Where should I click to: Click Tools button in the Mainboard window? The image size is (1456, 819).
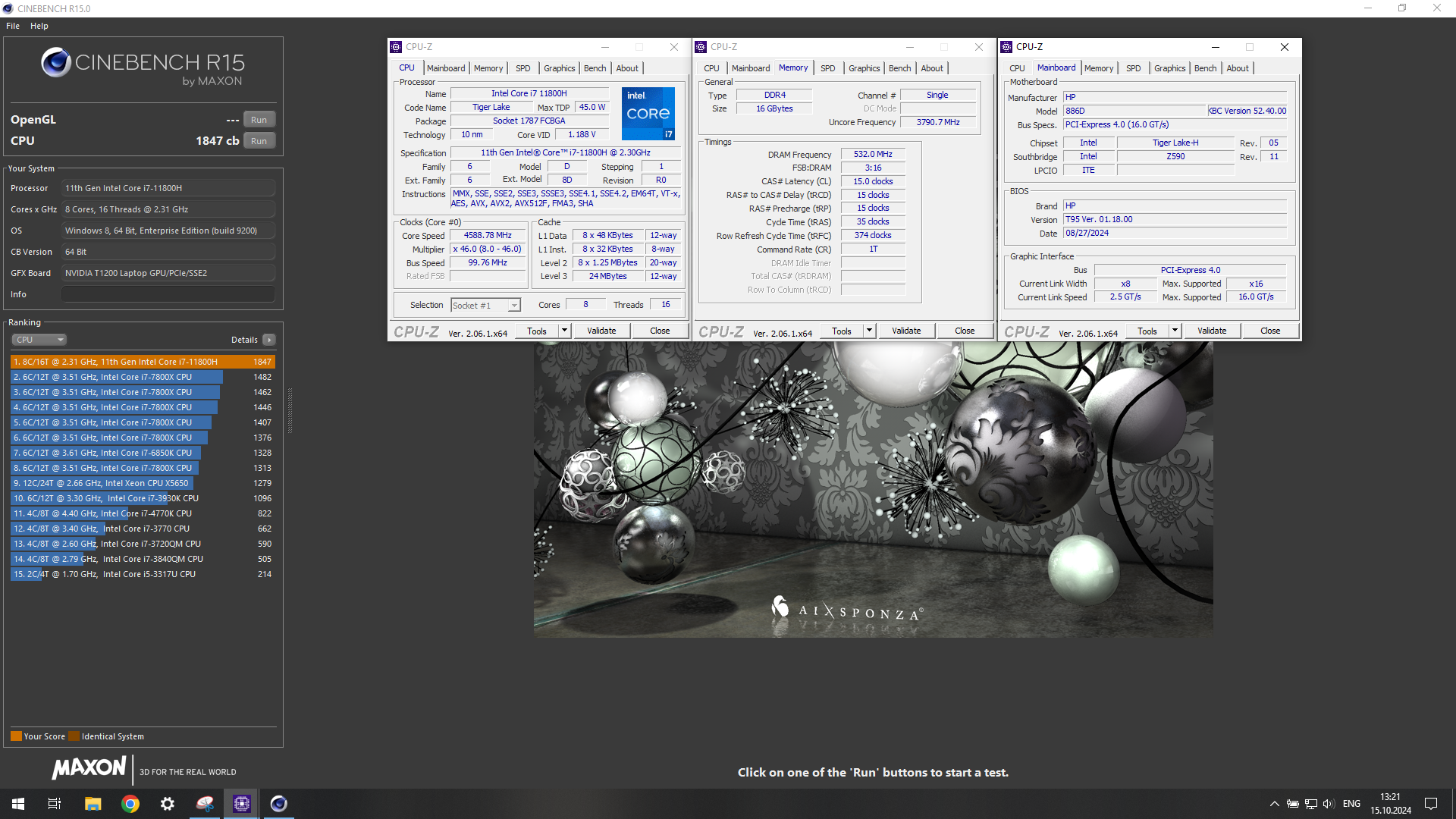(x=1147, y=331)
